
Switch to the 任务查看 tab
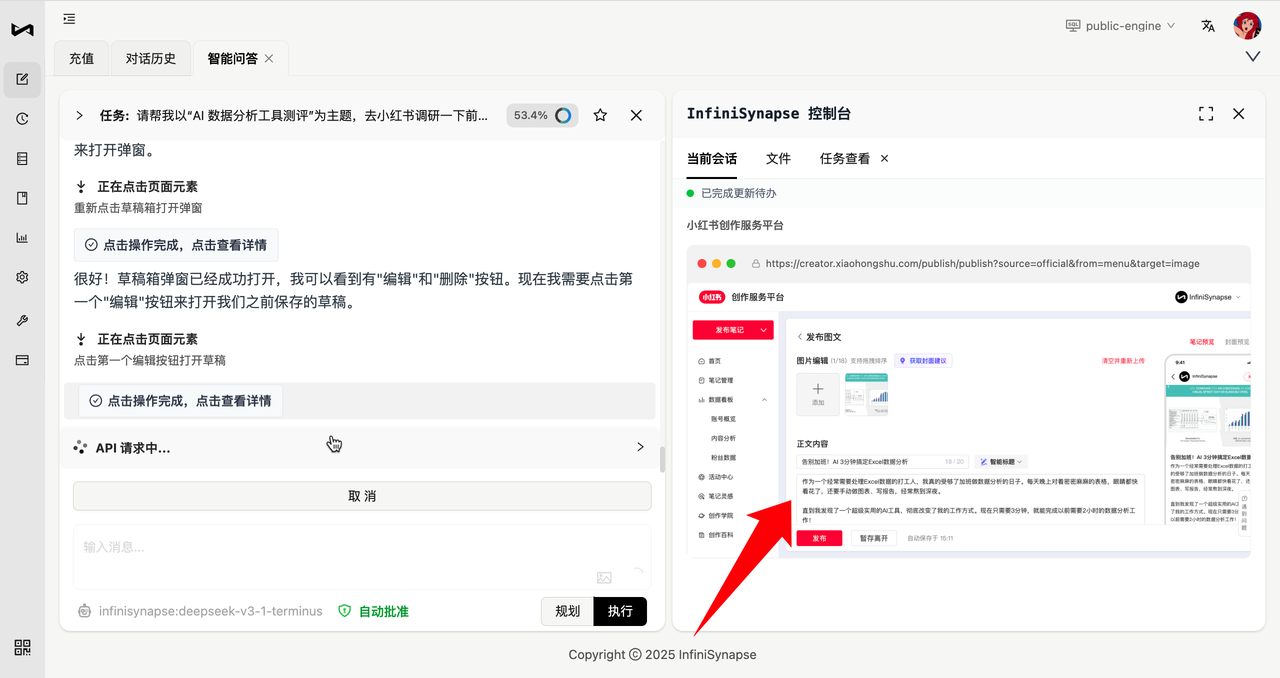pyautogui.click(x=845, y=158)
